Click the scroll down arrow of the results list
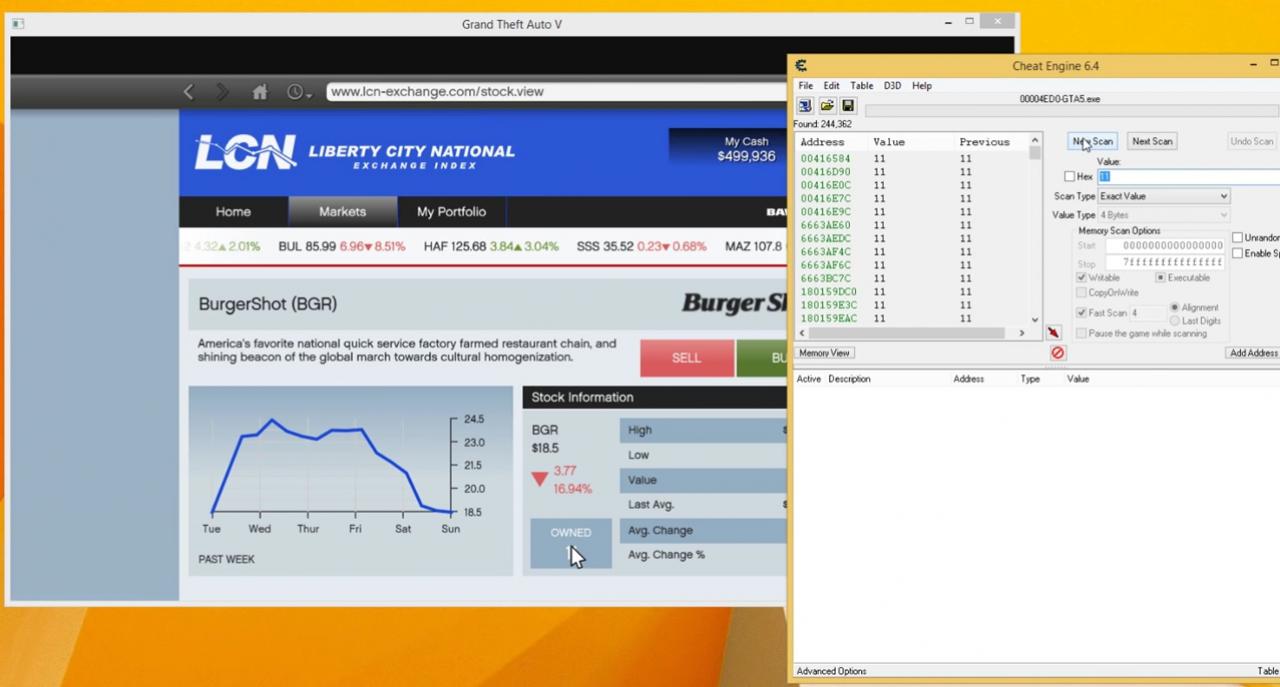This screenshot has width=1280, height=687. [x=1035, y=322]
